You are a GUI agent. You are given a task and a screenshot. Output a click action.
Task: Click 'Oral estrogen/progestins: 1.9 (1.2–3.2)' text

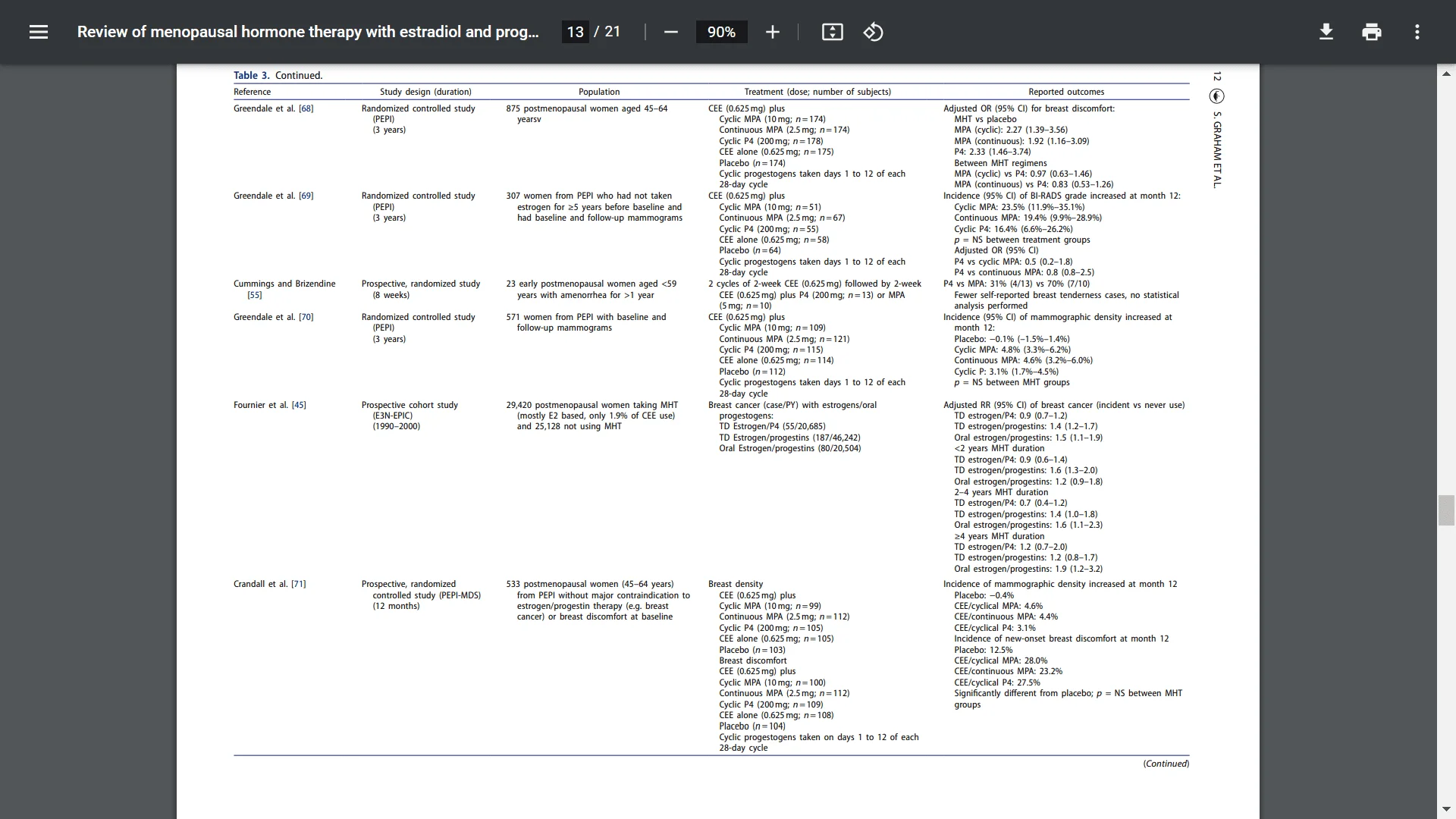coord(1028,569)
